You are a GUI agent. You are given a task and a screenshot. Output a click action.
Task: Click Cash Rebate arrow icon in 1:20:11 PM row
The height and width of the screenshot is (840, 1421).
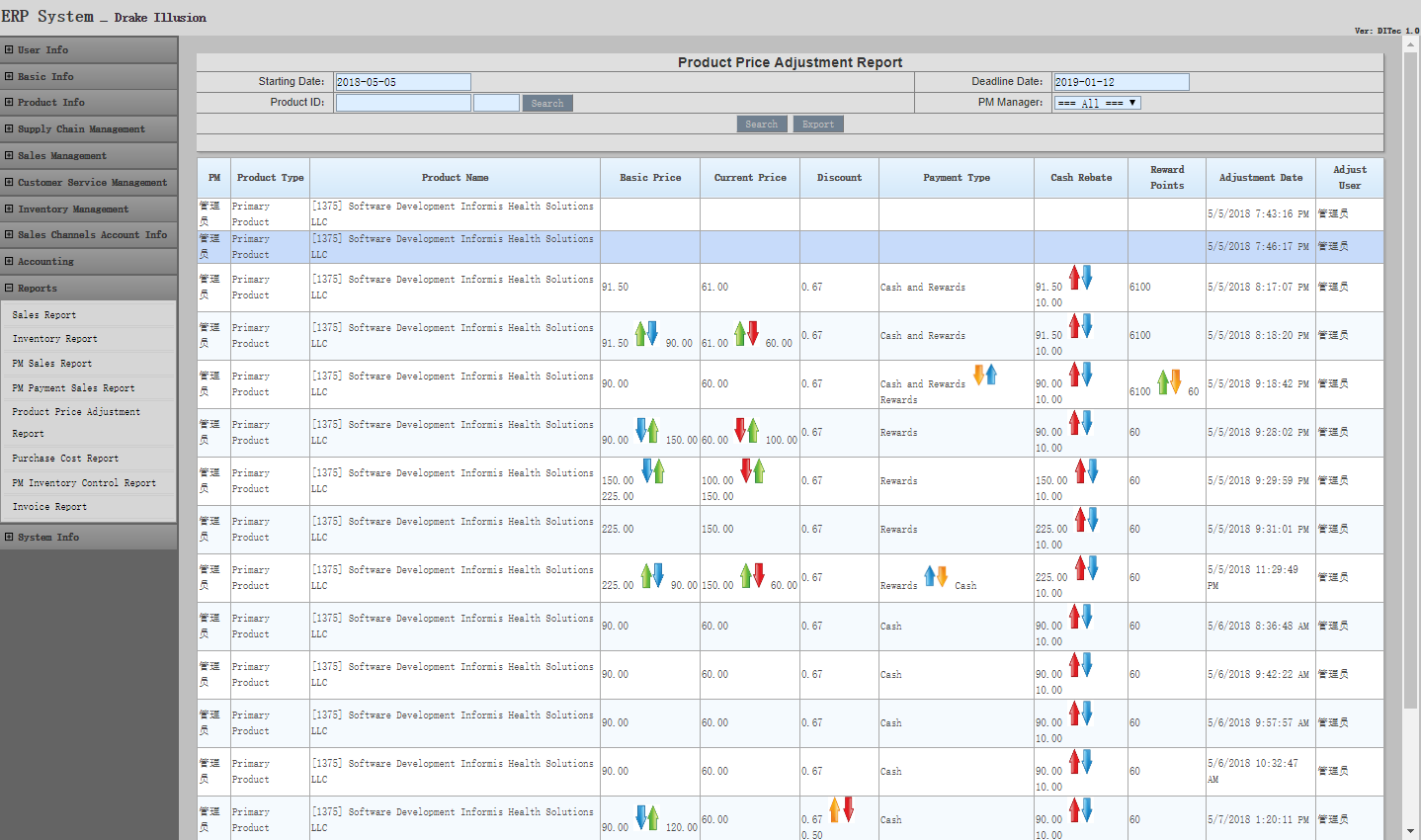[x=1081, y=809]
